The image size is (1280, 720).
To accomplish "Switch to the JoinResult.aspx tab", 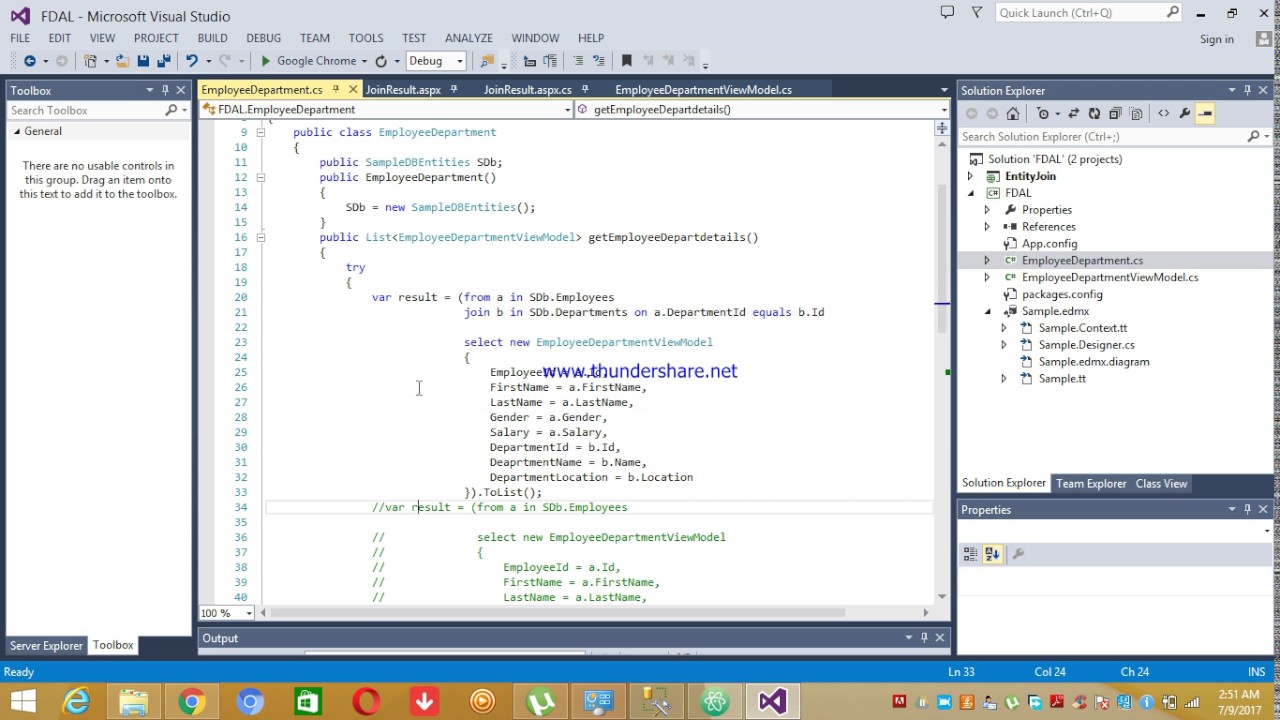I will [403, 90].
